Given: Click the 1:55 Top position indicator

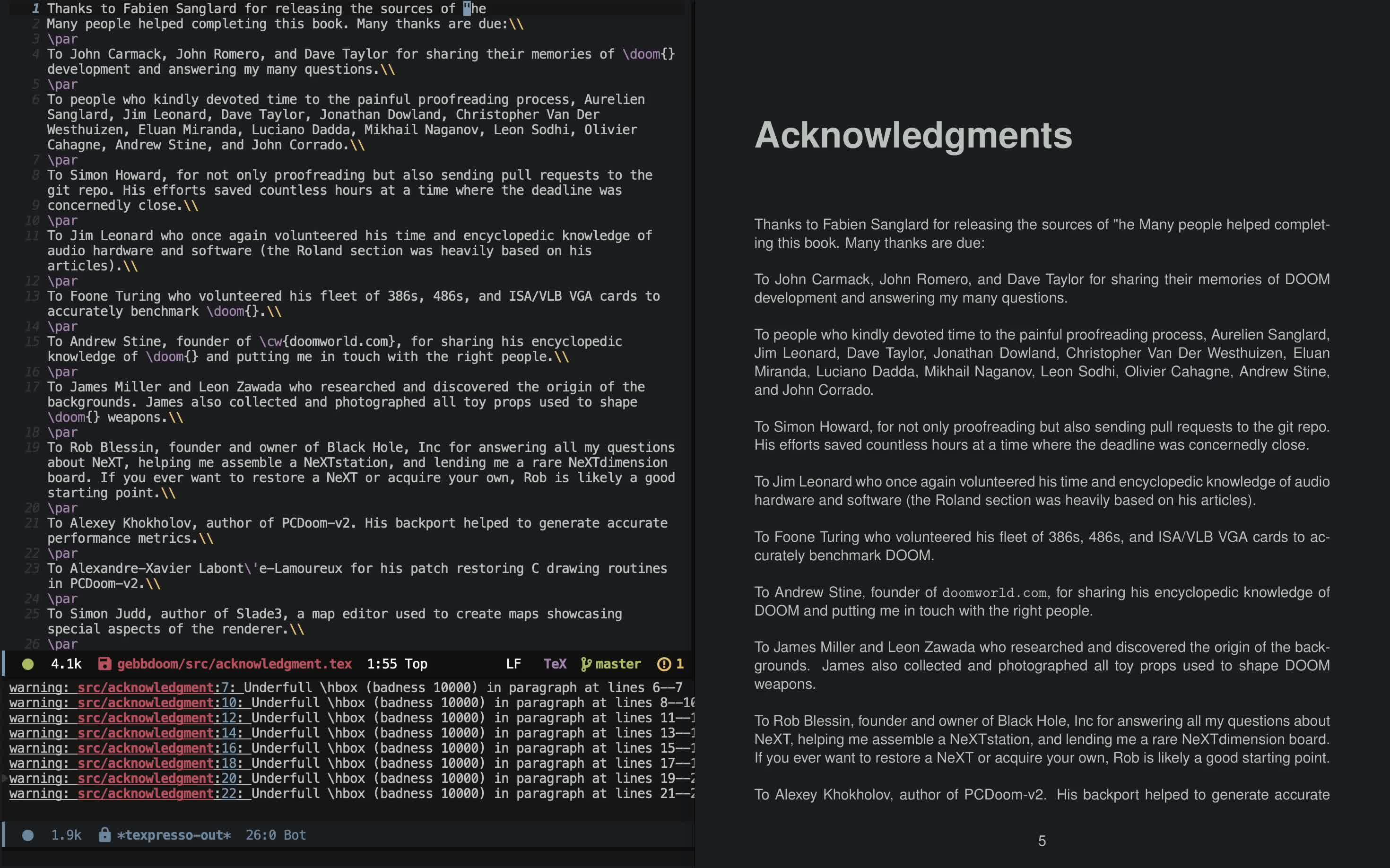Looking at the screenshot, I should pos(397,664).
